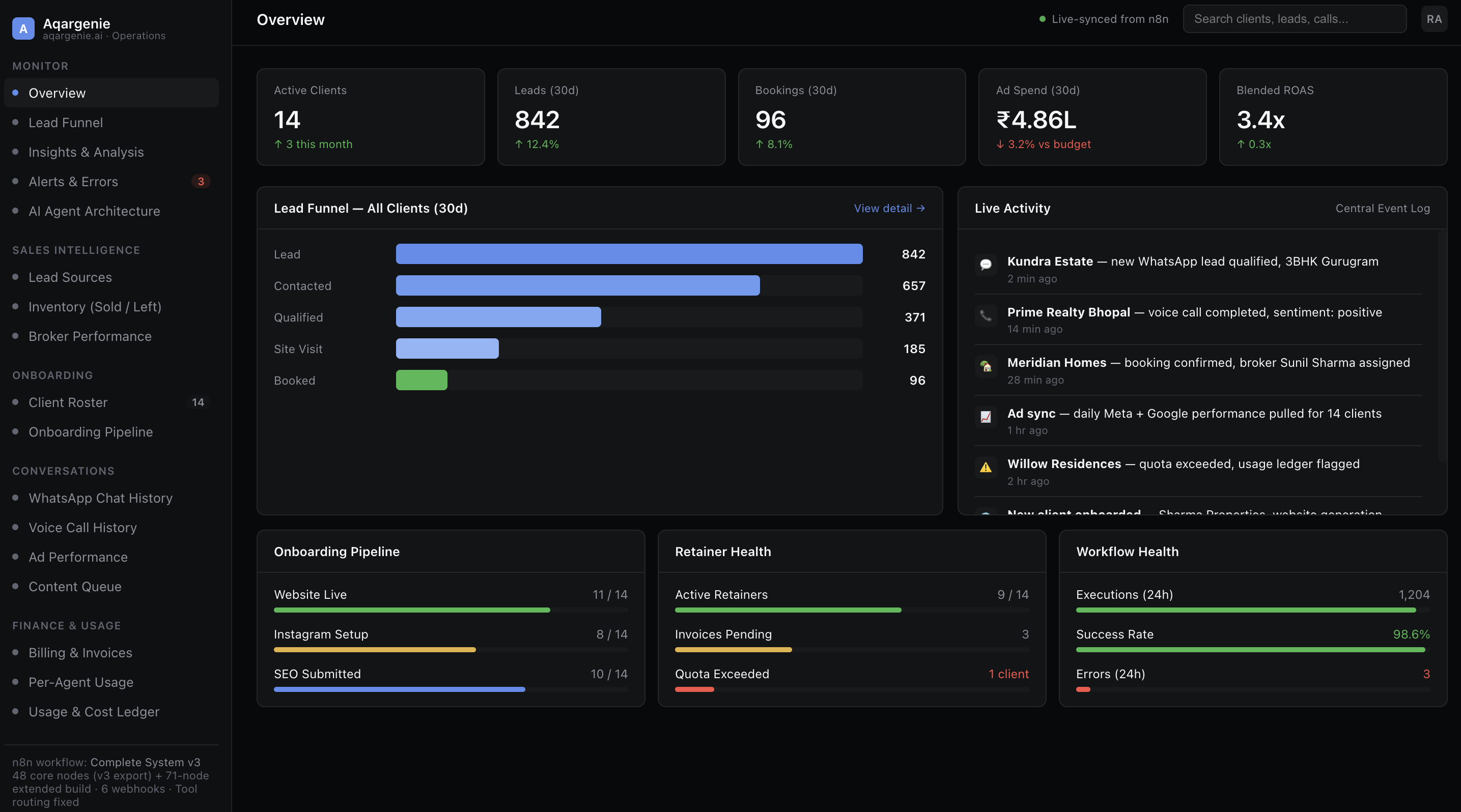1461x812 pixels.
Task: Open WhatsApp Chat History
Action: (x=111, y=498)
